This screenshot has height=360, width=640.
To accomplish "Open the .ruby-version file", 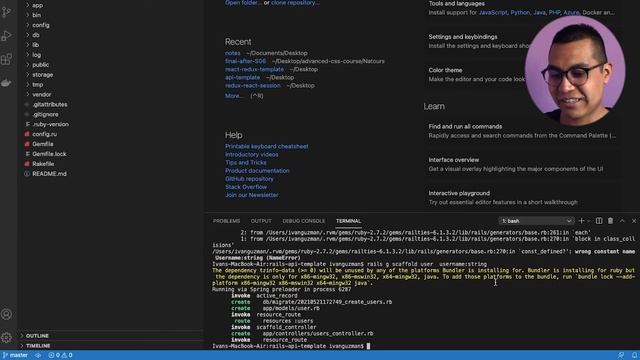I will 50,124.
